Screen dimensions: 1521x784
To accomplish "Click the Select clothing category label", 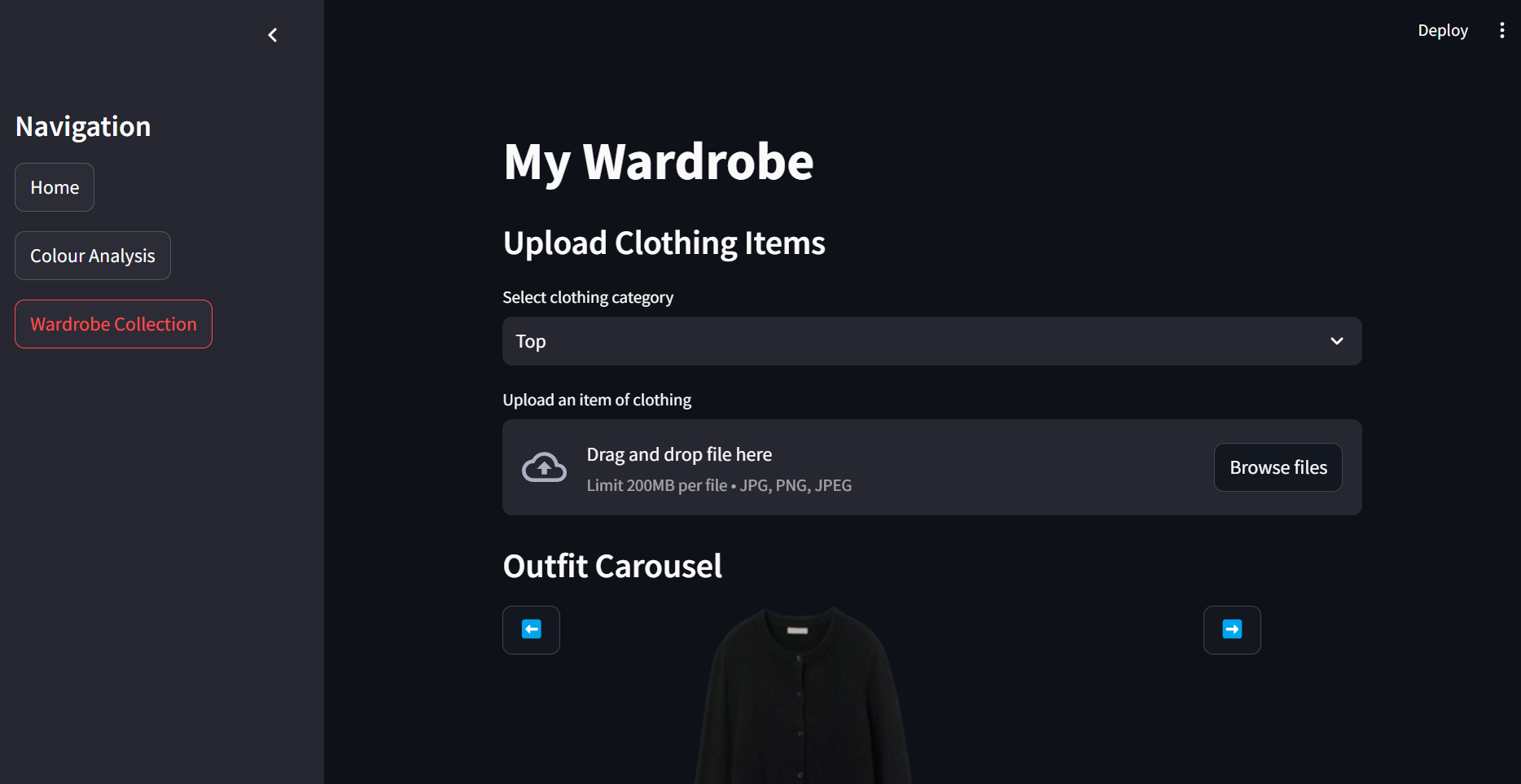I will point(588,297).
